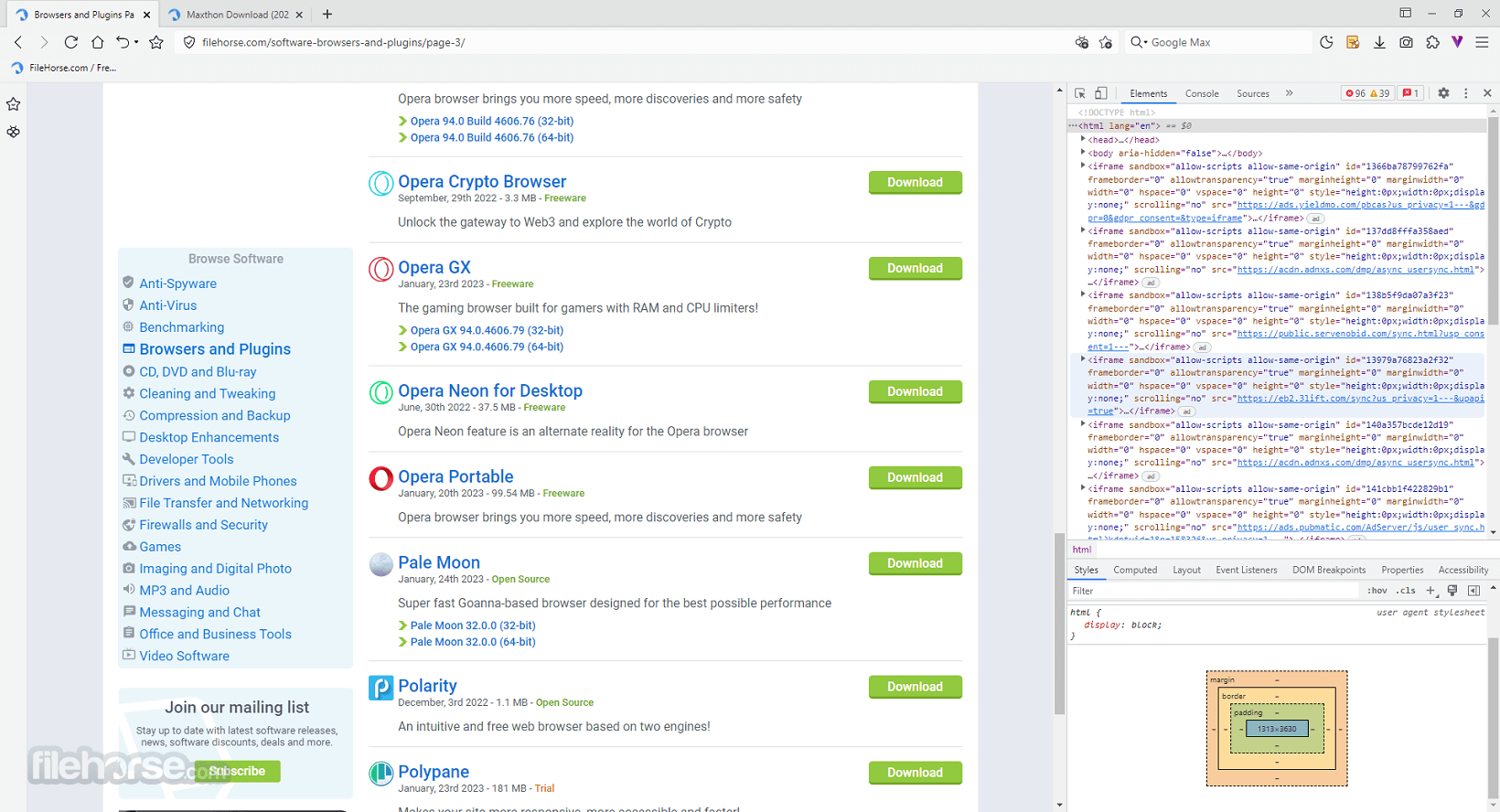
Task: Open the Anti-Virus category
Action: 168,305
